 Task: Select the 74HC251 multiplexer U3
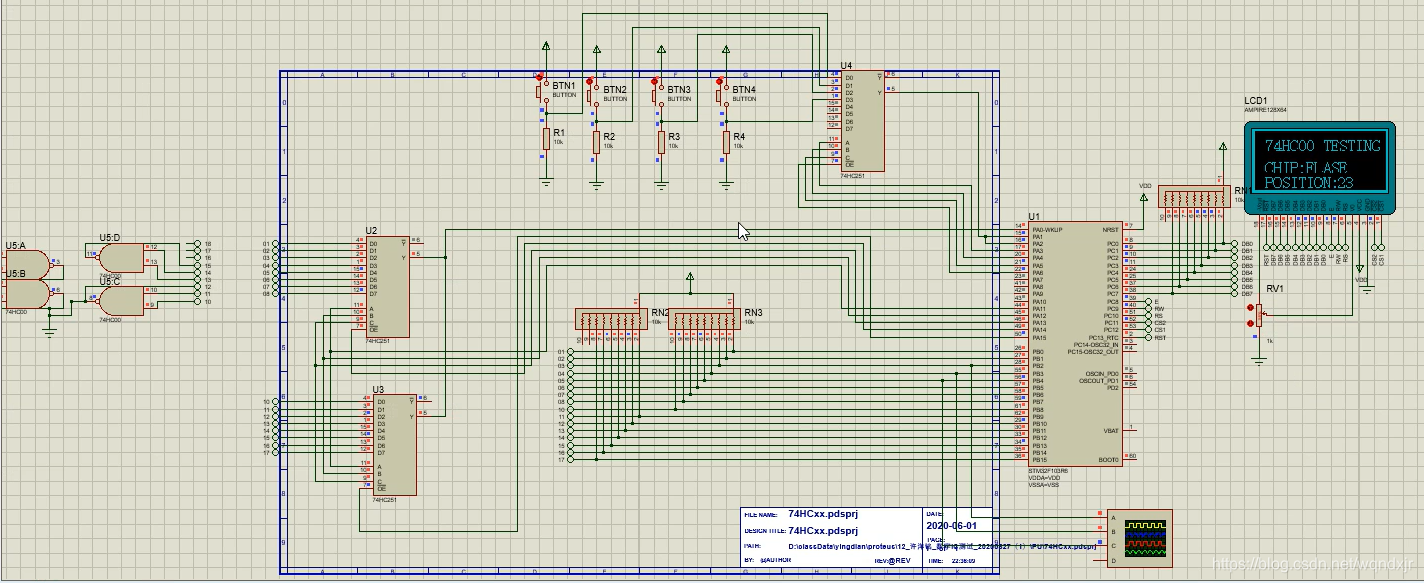click(x=394, y=444)
